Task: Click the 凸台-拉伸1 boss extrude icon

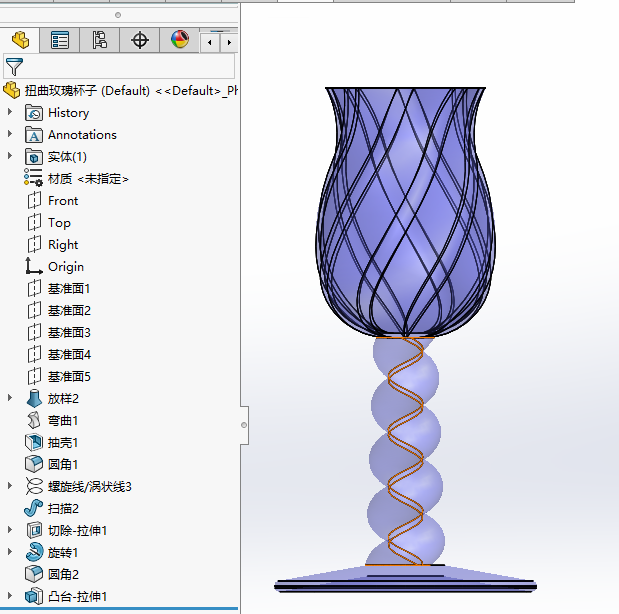Action: coord(34,596)
